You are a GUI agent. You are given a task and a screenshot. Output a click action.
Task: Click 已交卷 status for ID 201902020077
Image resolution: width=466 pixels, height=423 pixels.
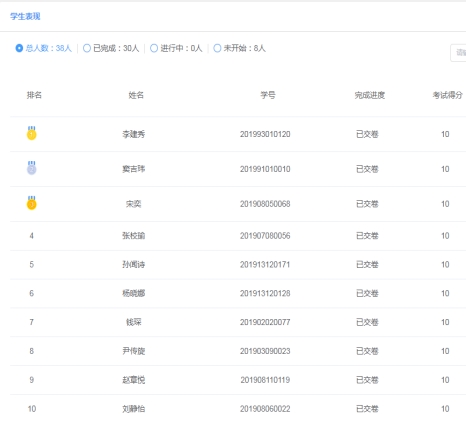pyautogui.click(x=367, y=322)
